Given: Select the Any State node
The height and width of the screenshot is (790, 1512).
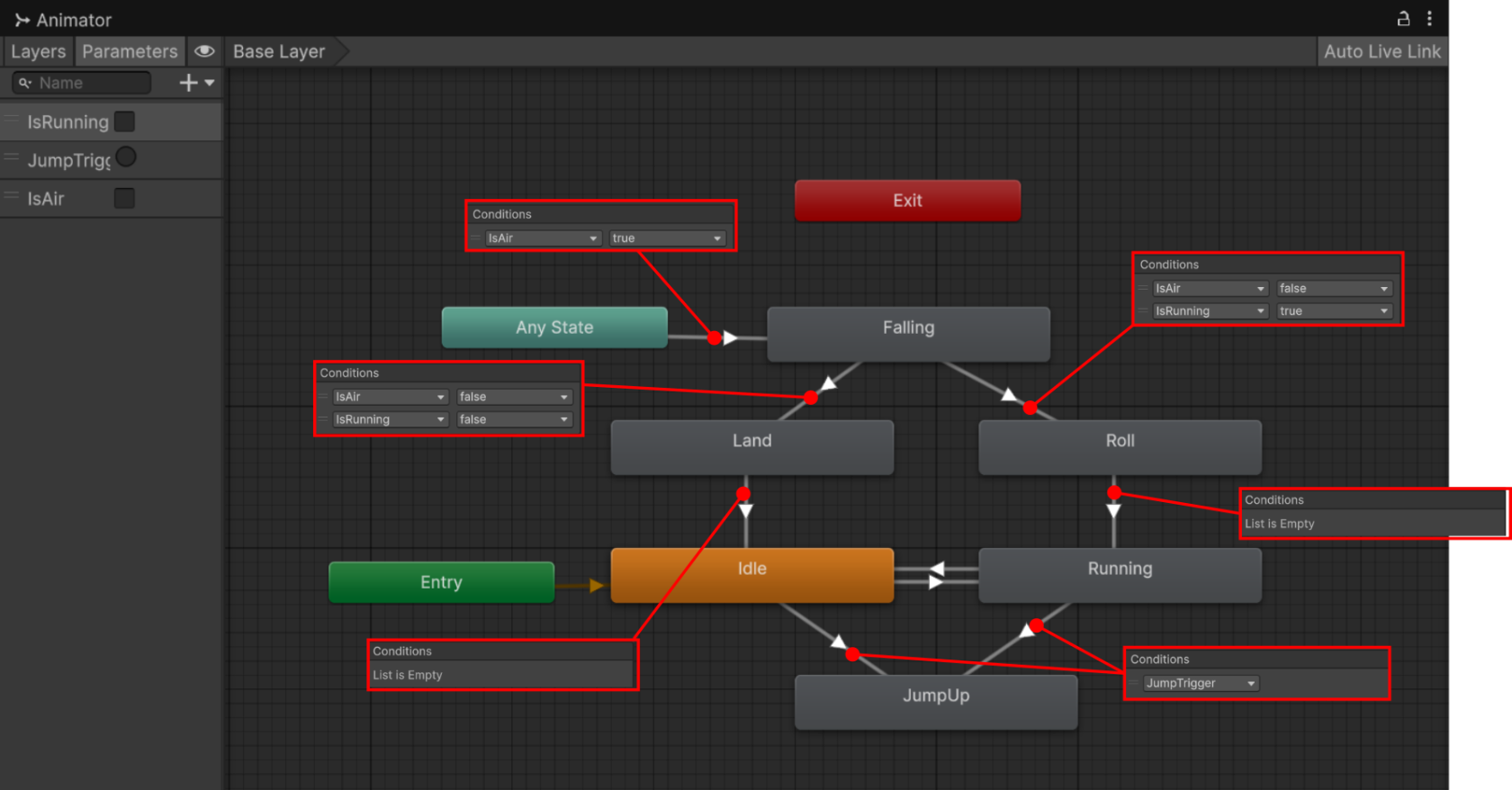Looking at the screenshot, I should (554, 328).
